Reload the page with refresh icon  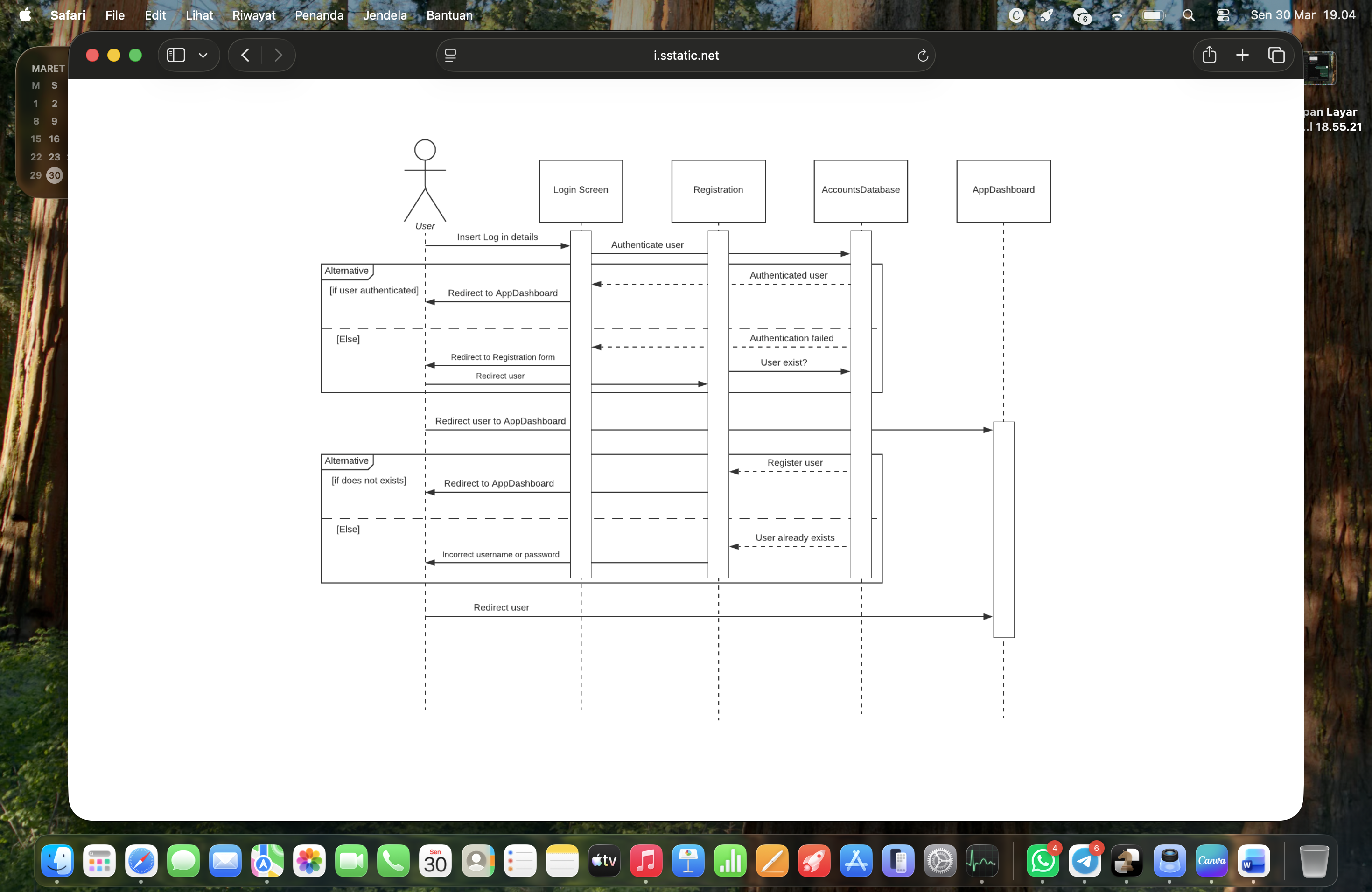922,56
